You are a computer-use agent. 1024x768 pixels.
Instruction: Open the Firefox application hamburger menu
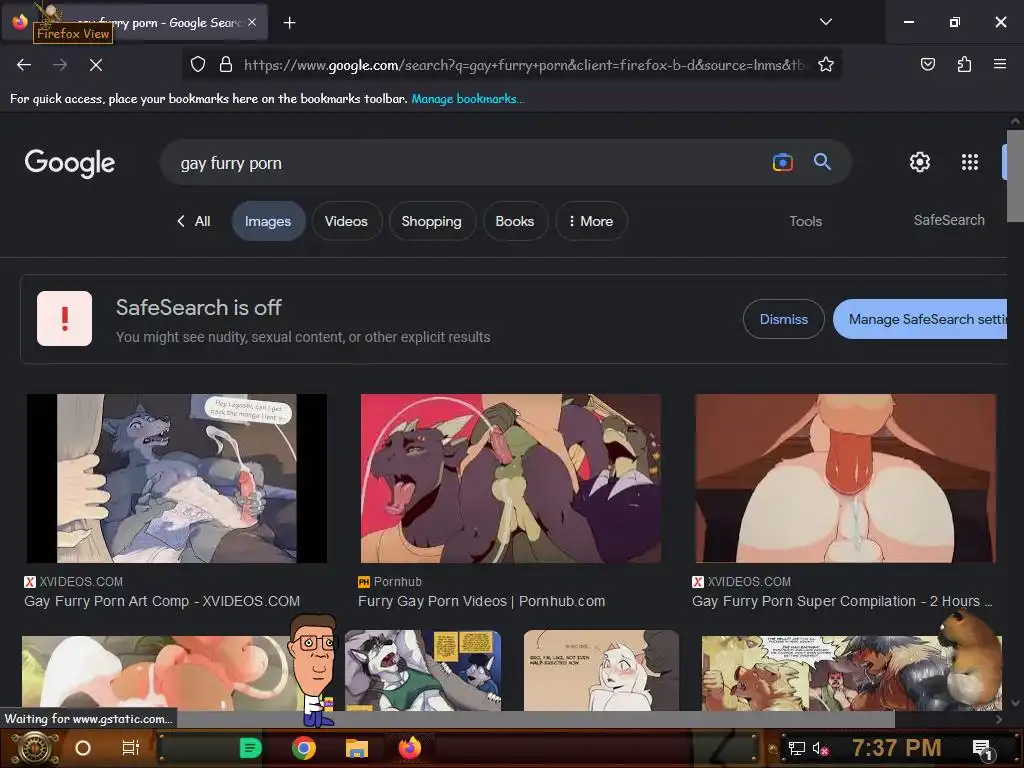coord(999,64)
